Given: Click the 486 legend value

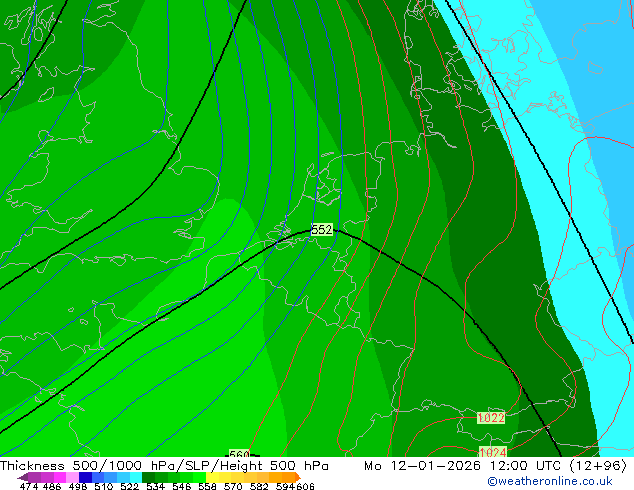Looking at the screenshot, I should (x=52, y=486).
